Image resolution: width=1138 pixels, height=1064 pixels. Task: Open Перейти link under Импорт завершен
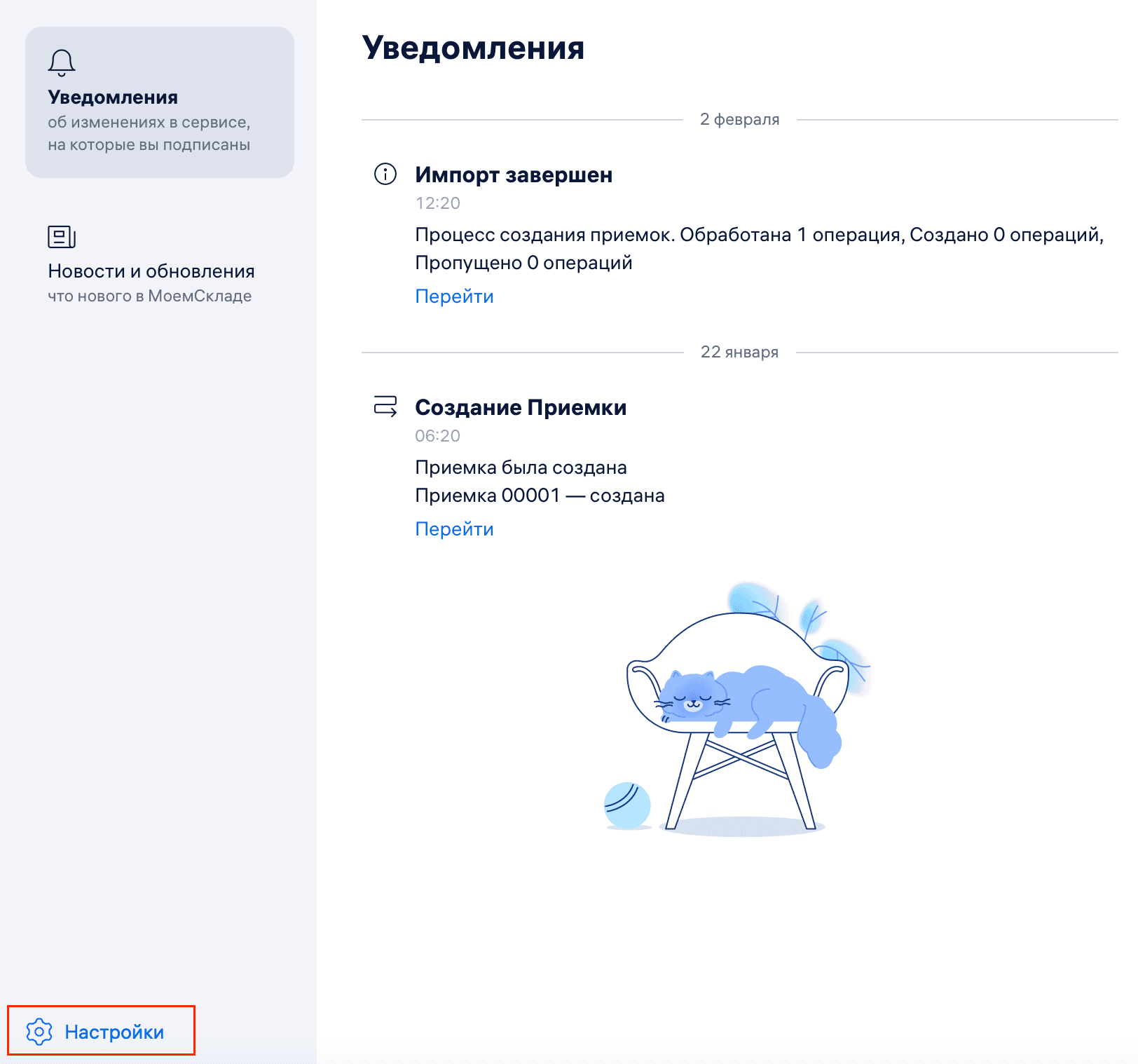pos(454,296)
